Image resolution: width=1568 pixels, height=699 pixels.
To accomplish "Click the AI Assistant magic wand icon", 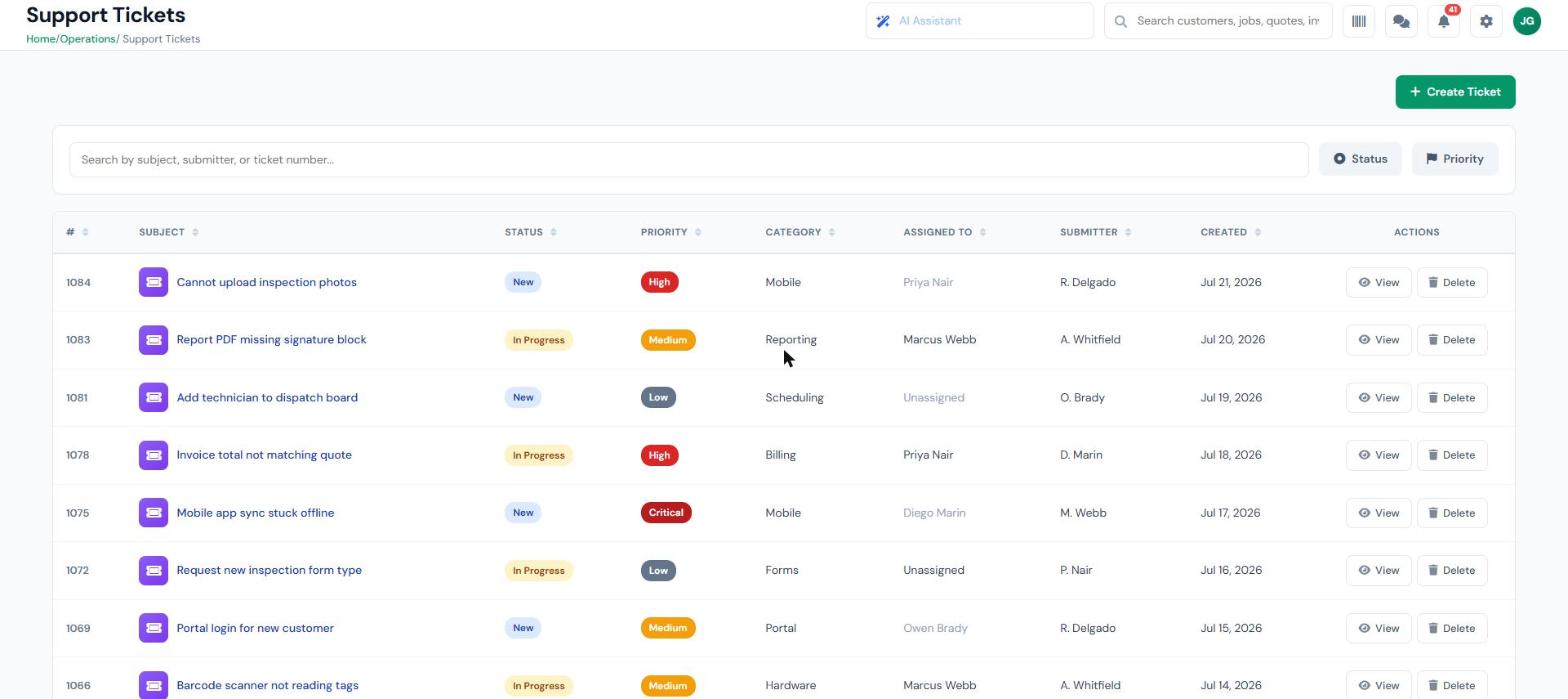I will pyautogui.click(x=883, y=21).
